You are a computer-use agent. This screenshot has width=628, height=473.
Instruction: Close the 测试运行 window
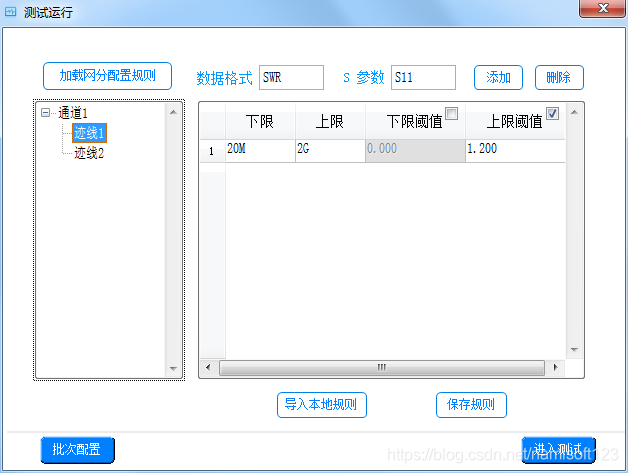pyautogui.click(x=603, y=8)
